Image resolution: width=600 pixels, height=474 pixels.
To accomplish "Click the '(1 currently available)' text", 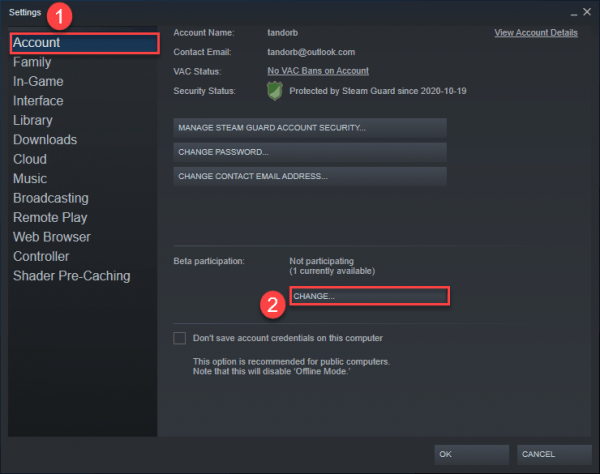I will point(332,271).
